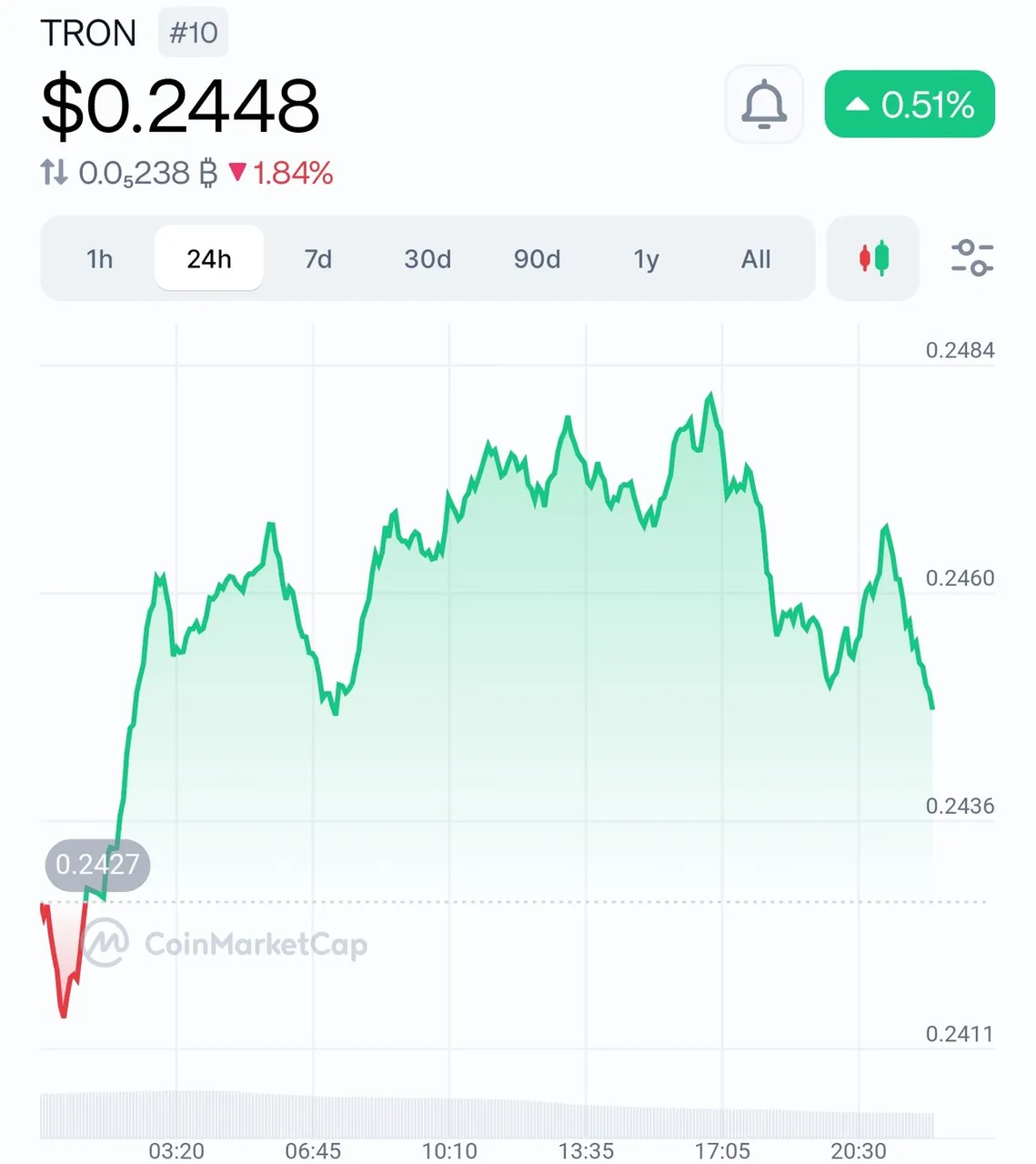Choose the 30d range
1036x1164 pixels.
click(x=427, y=259)
